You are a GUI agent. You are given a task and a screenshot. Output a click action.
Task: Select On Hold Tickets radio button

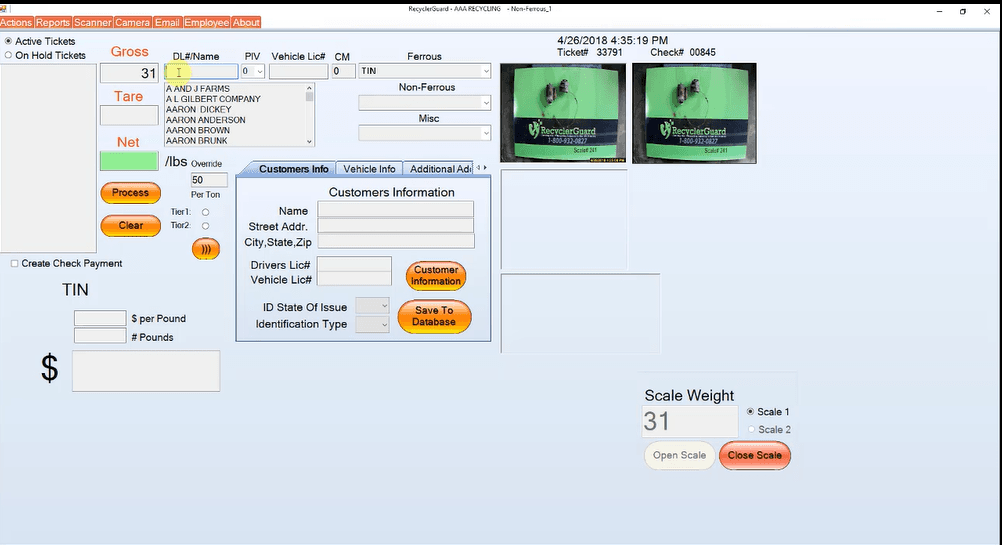(8, 55)
